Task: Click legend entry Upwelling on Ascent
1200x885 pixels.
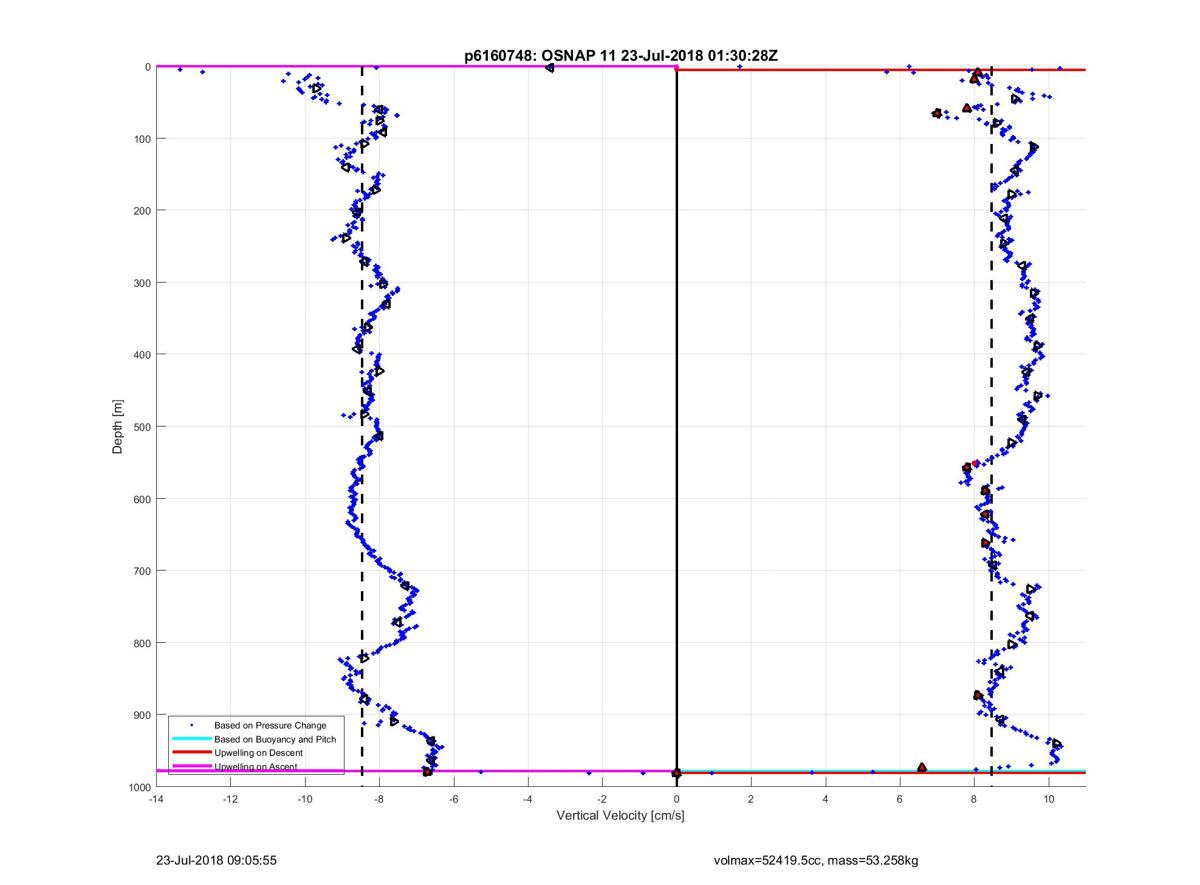Action: tap(255, 767)
